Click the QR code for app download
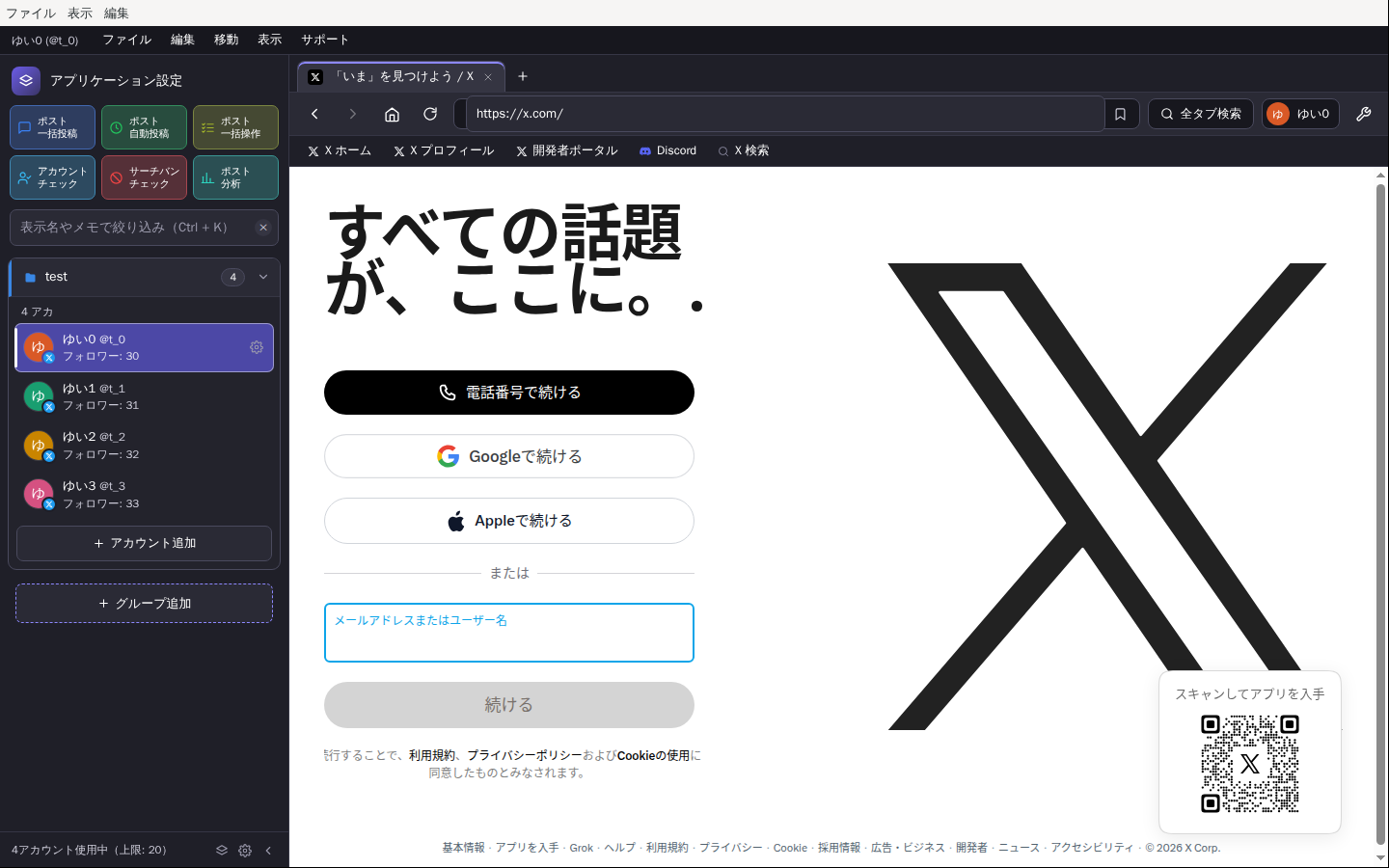This screenshot has width=1389, height=868. pyautogui.click(x=1250, y=764)
